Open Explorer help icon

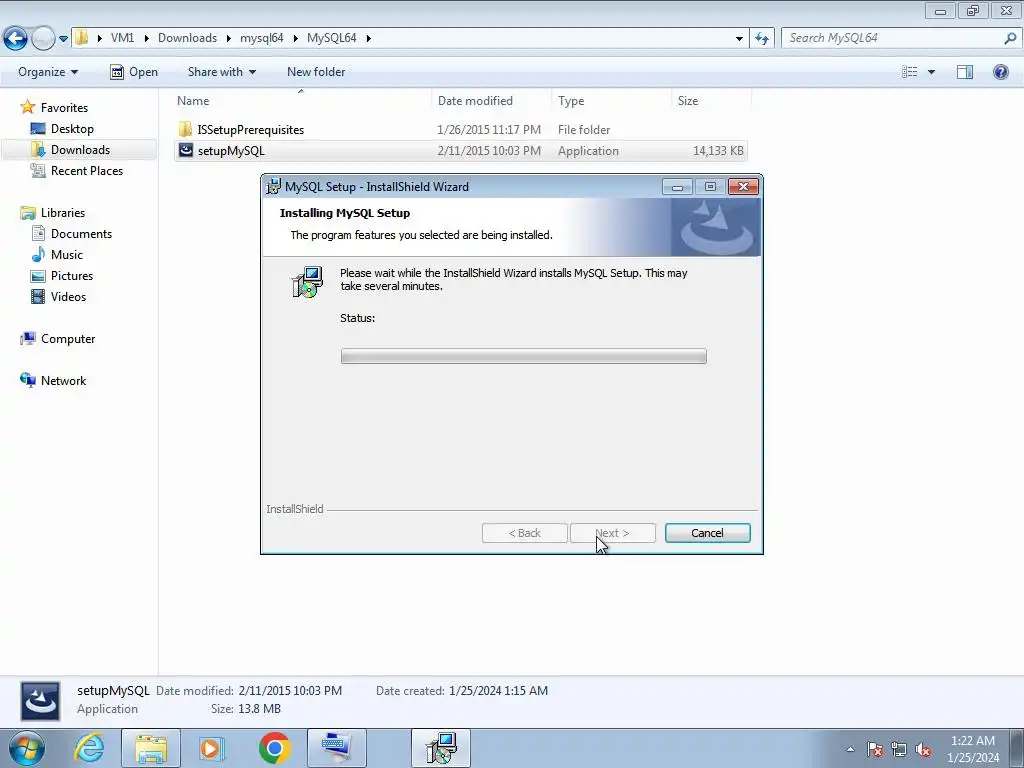(1000, 72)
